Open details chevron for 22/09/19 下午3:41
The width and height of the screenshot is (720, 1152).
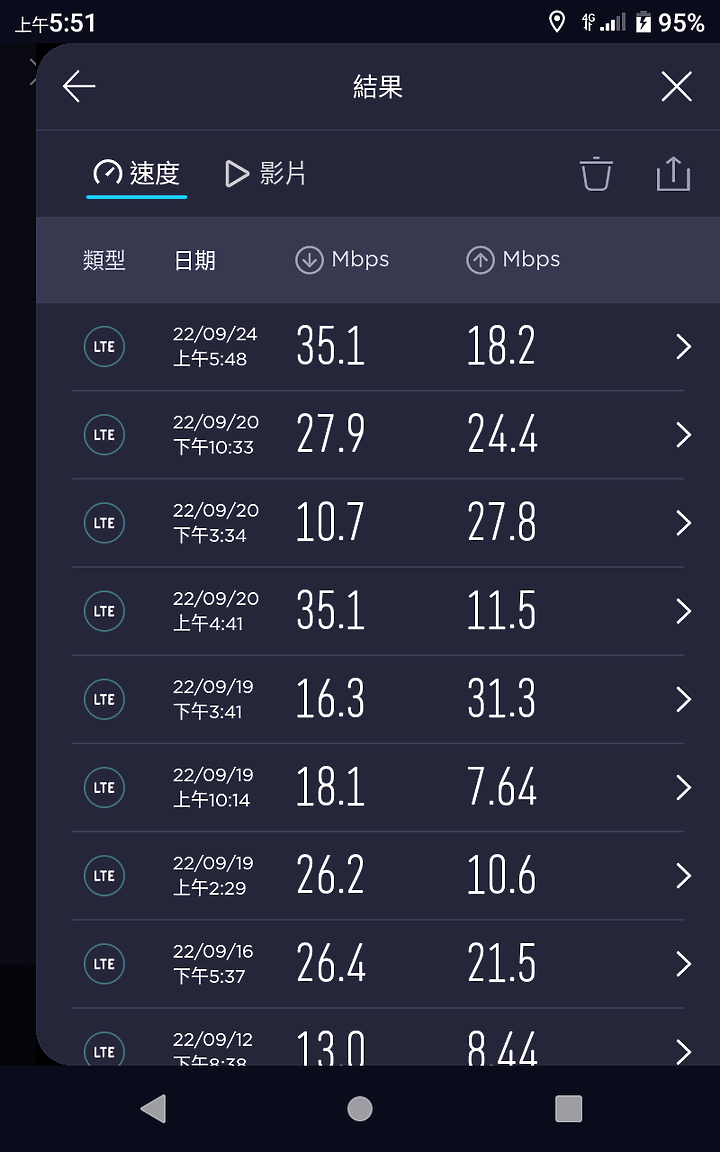point(683,699)
